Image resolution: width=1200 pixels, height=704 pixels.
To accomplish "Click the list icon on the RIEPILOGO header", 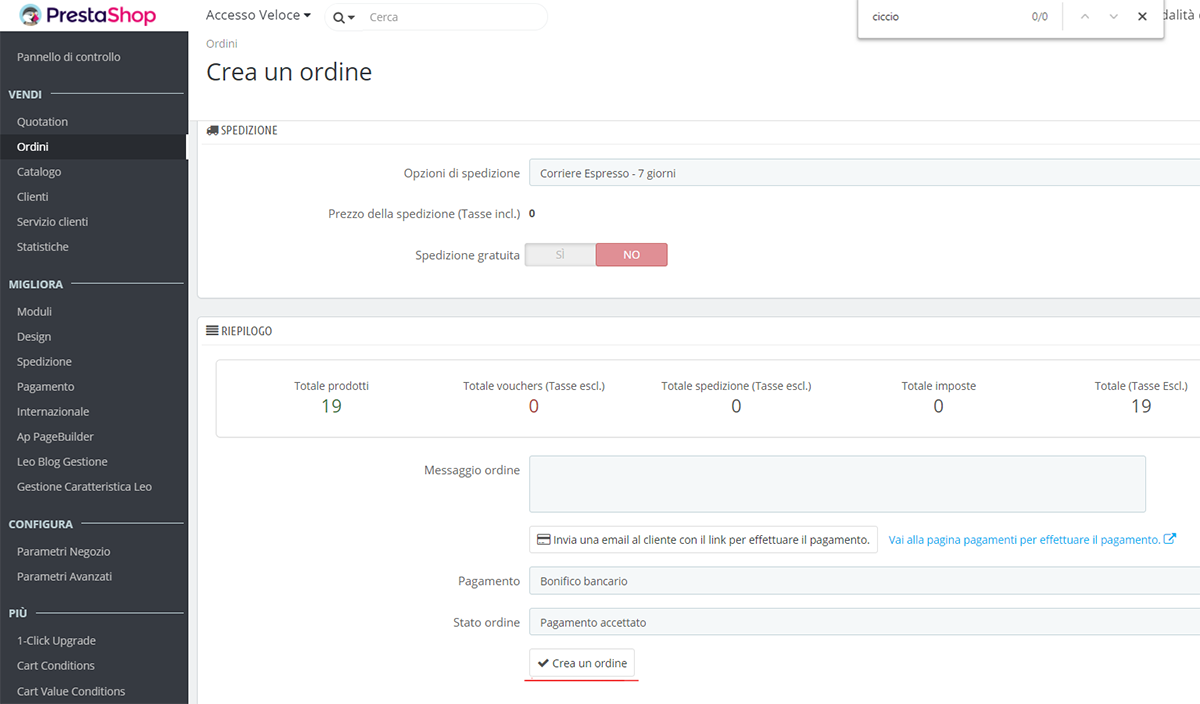I will point(210,330).
